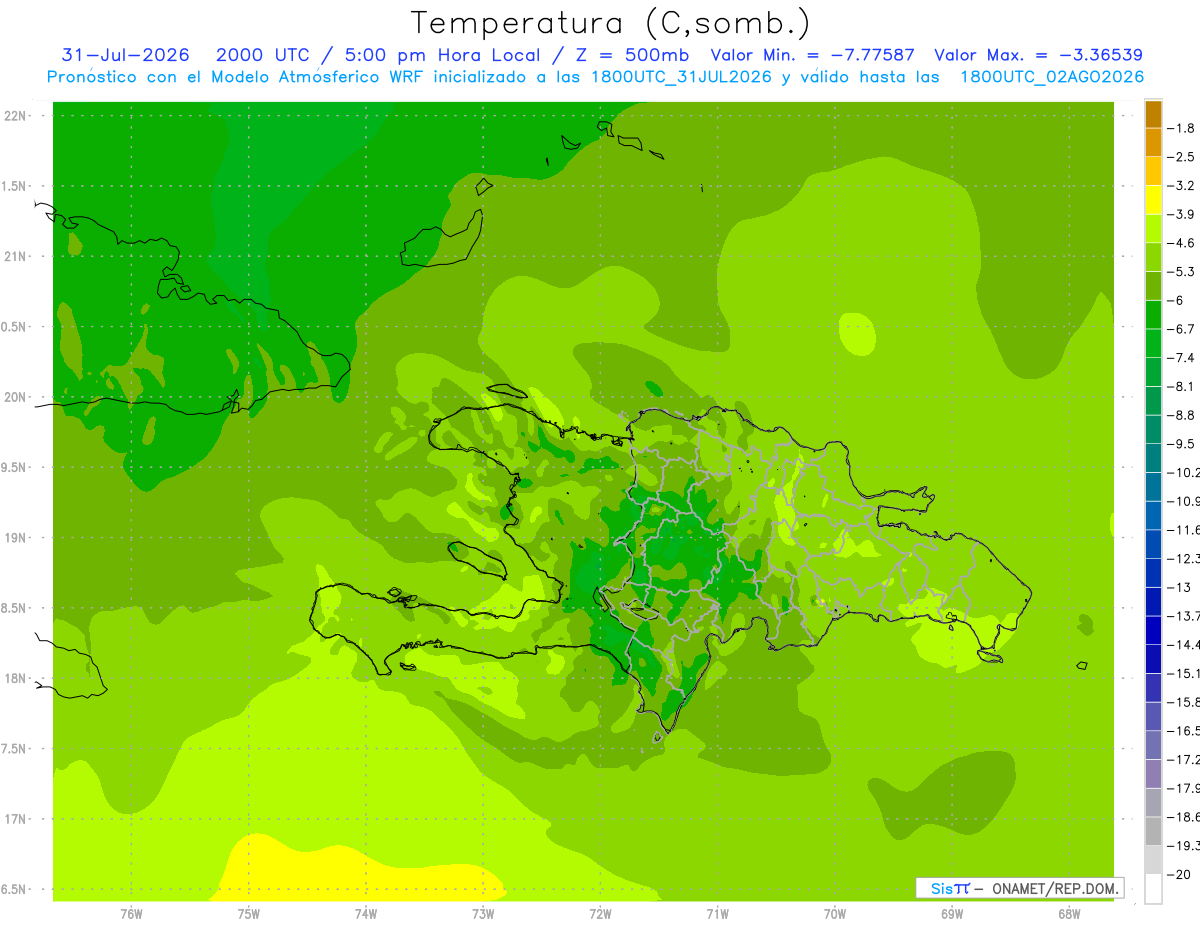Viewport: 1200px width, 927px height.
Task: Click the '68W' longitude axis label
Action: coord(1069,914)
